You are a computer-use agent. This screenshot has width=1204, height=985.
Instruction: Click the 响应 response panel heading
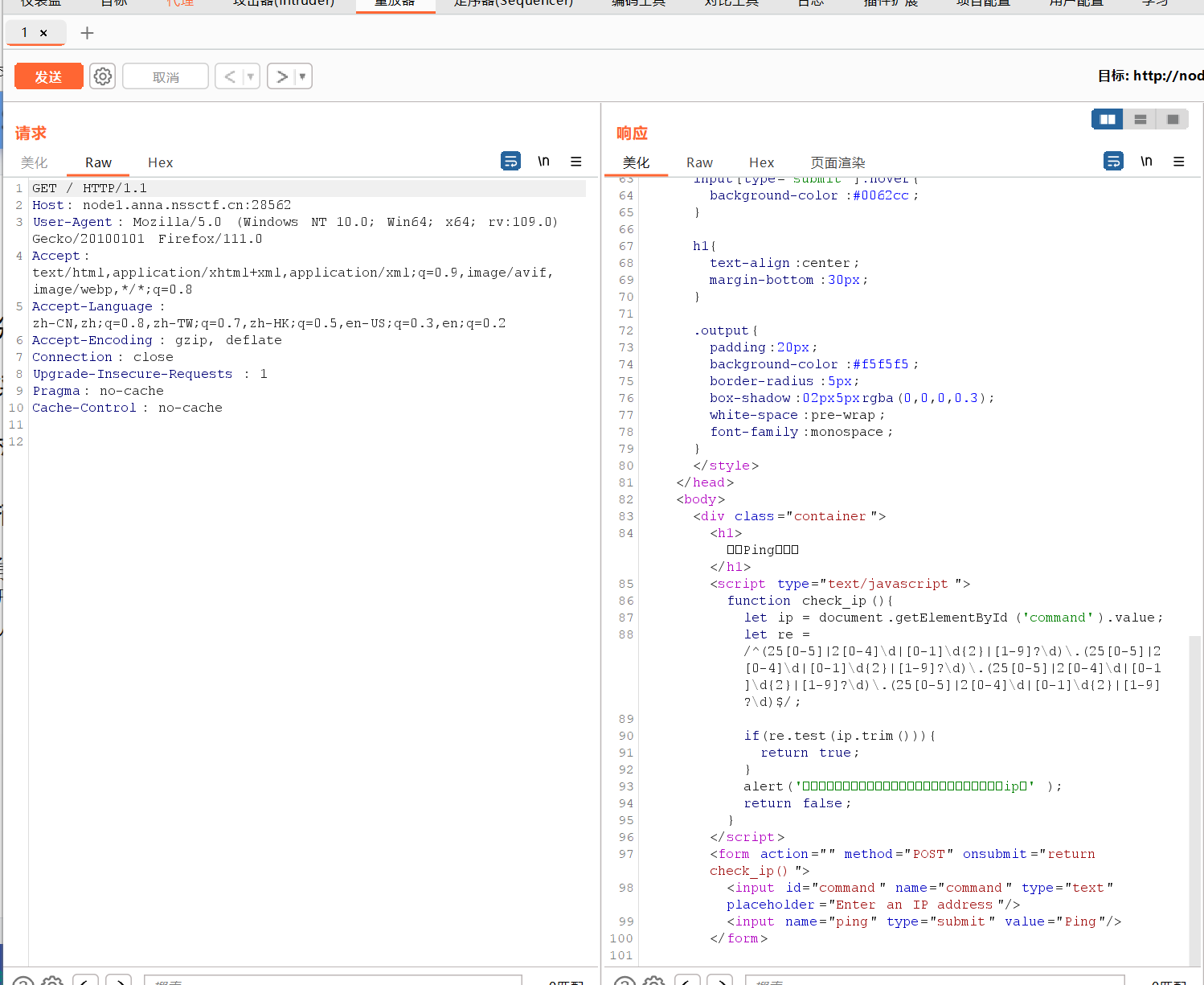tap(632, 133)
